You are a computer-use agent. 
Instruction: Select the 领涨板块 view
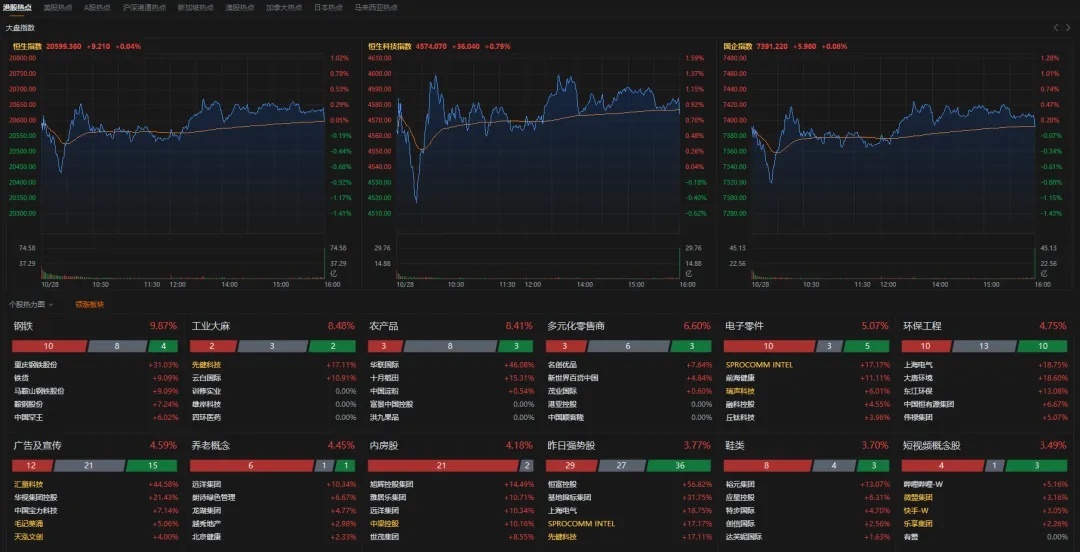pyautogui.click(x=89, y=304)
